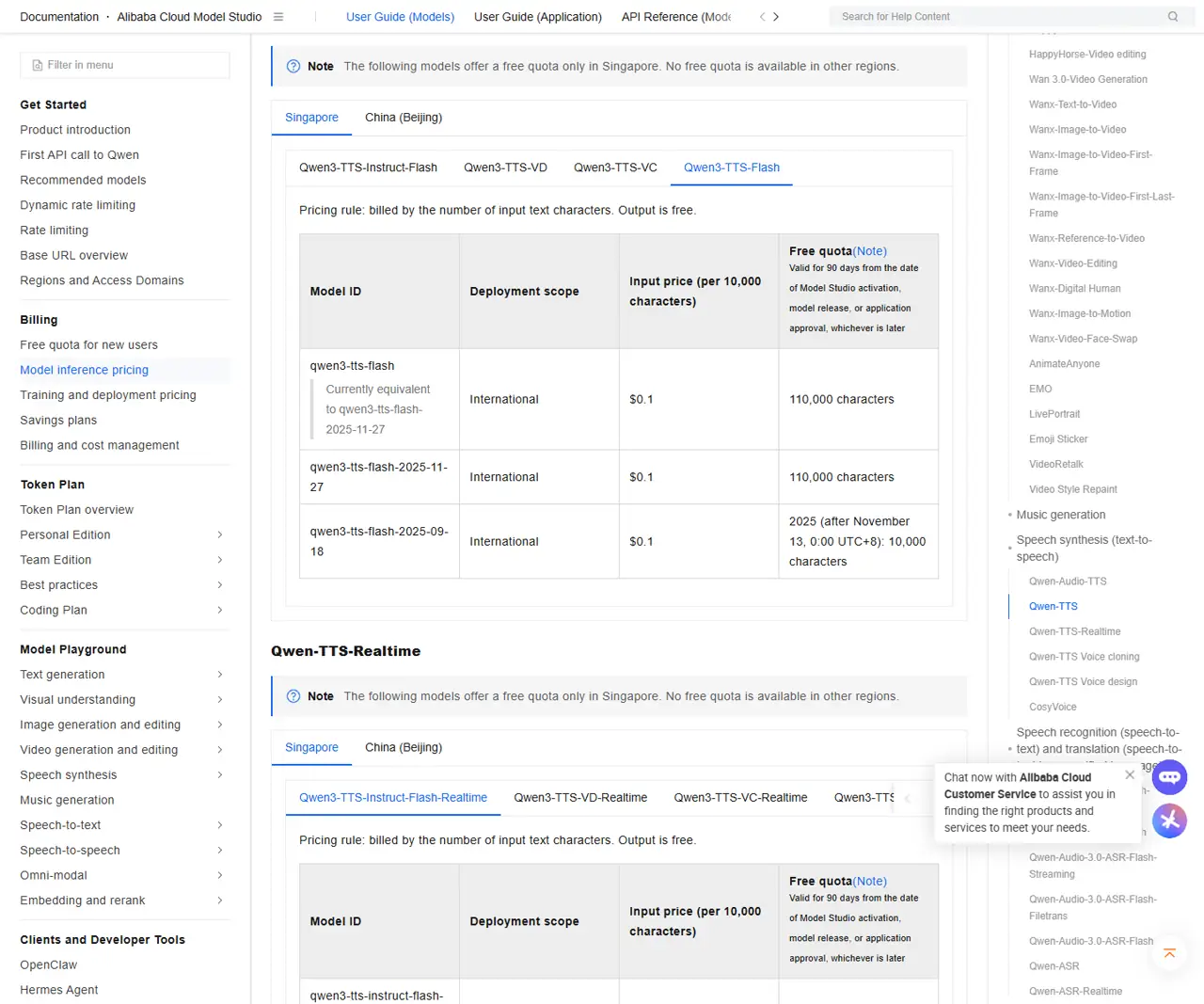1204x1004 pixels.
Task: Open the AI assistant purple icon
Action: pos(1169,821)
